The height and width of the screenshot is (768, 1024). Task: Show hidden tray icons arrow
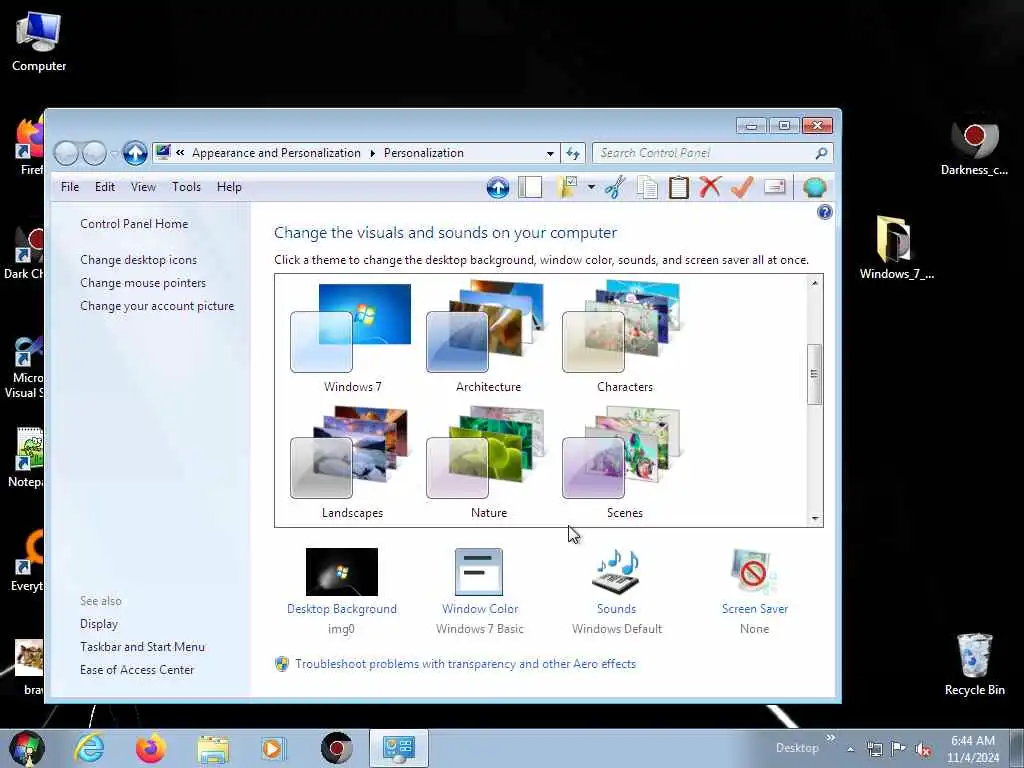pyautogui.click(x=850, y=749)
